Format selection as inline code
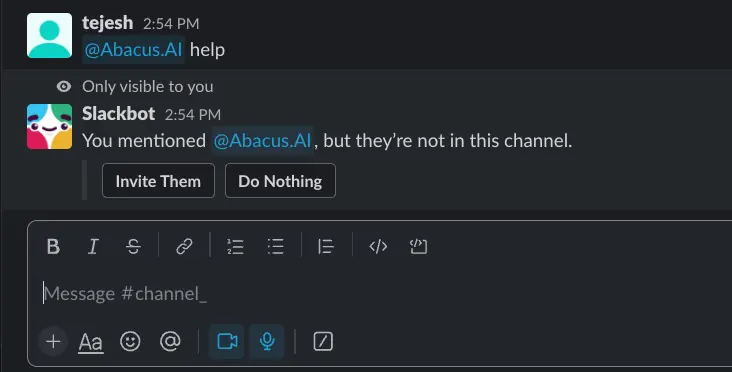The width and height of the screenshot is (732, 372). (x=378, y=246)
